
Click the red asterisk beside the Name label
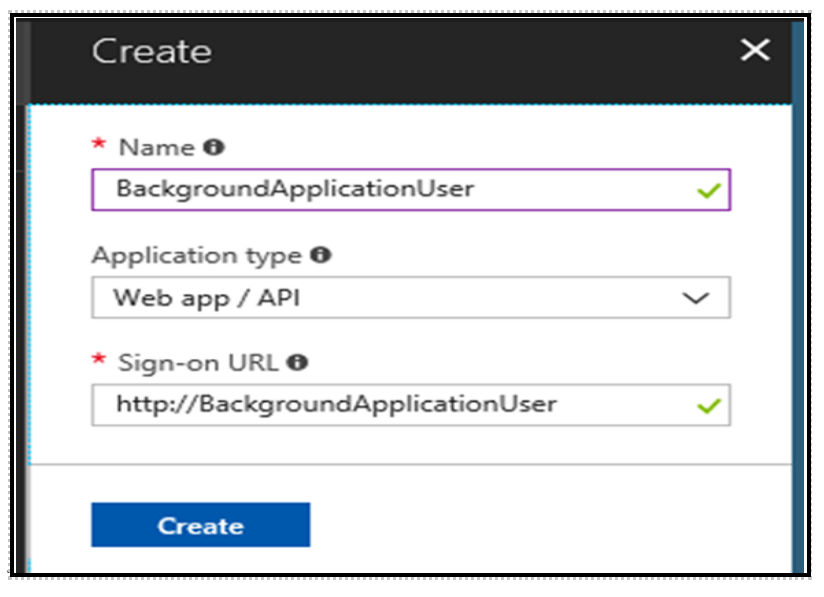[x=102, y=145]
